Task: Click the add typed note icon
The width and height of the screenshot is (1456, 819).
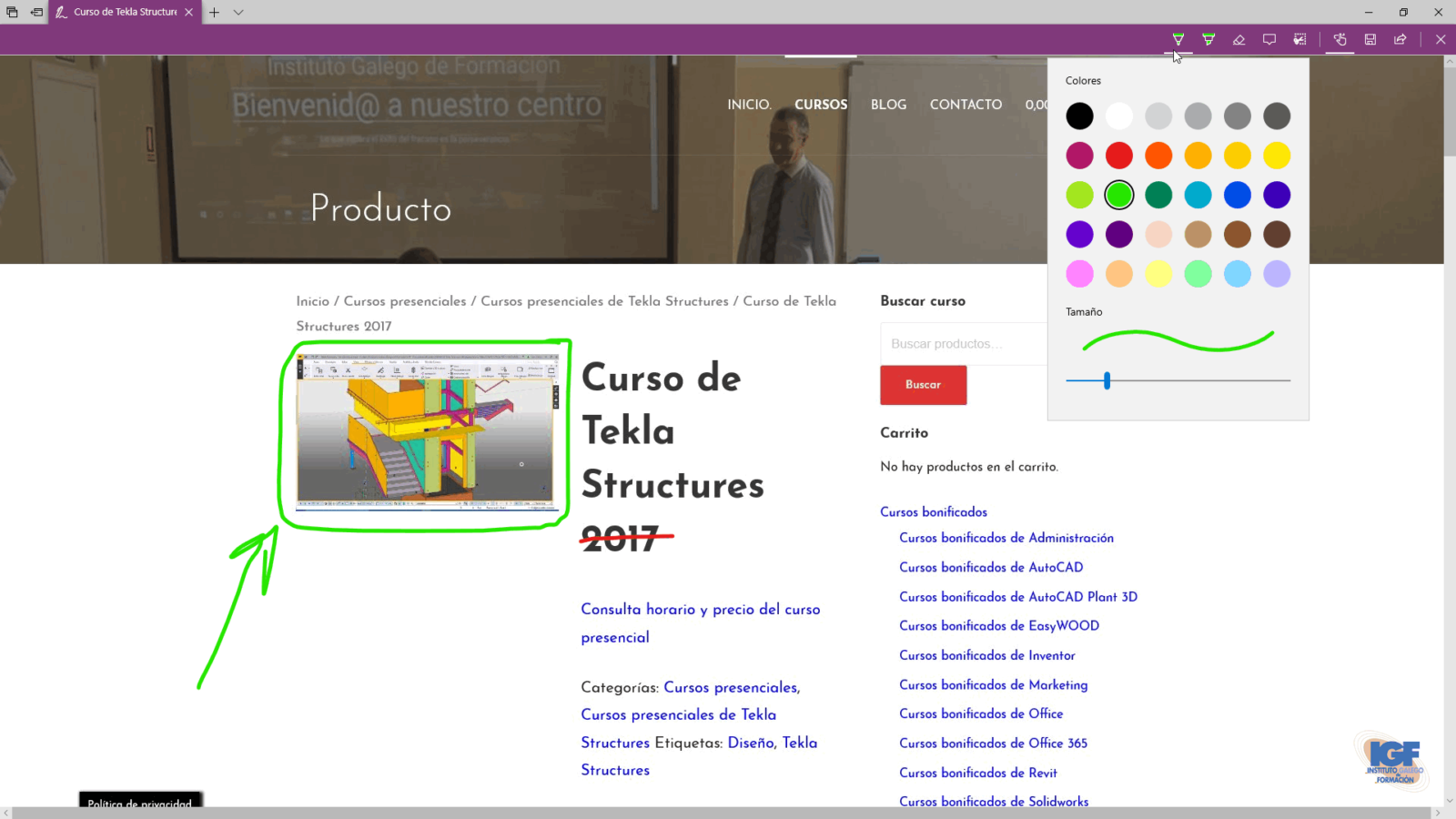Action: tap(1269, 39)
